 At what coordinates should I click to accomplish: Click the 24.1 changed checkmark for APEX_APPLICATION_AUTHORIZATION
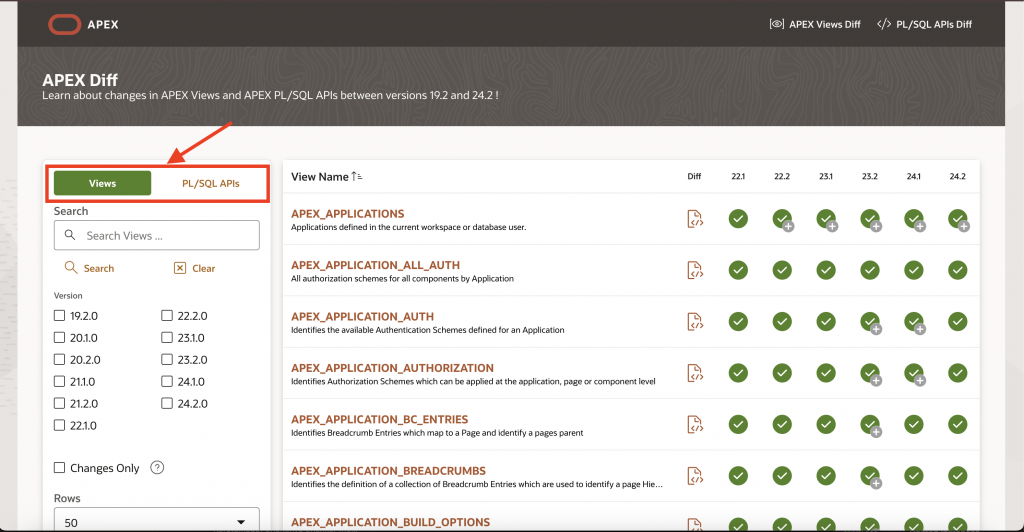[x=914, y=373]
